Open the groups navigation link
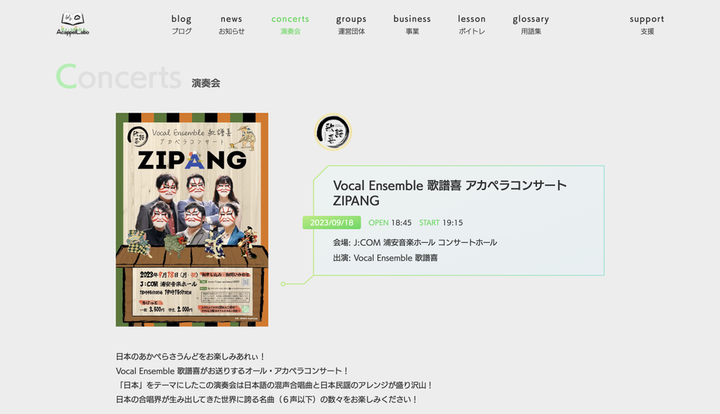The height and width of the screenshot is (414, 720). coord(351,24)
